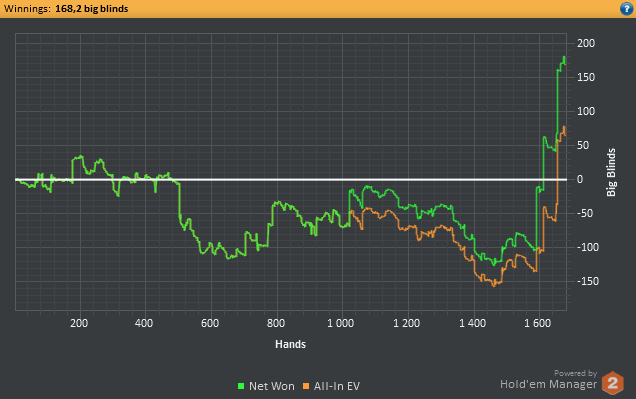Screen dimensions: 636x399
Task: Click the 150 label on the y-axis
Action: point(586,77)
